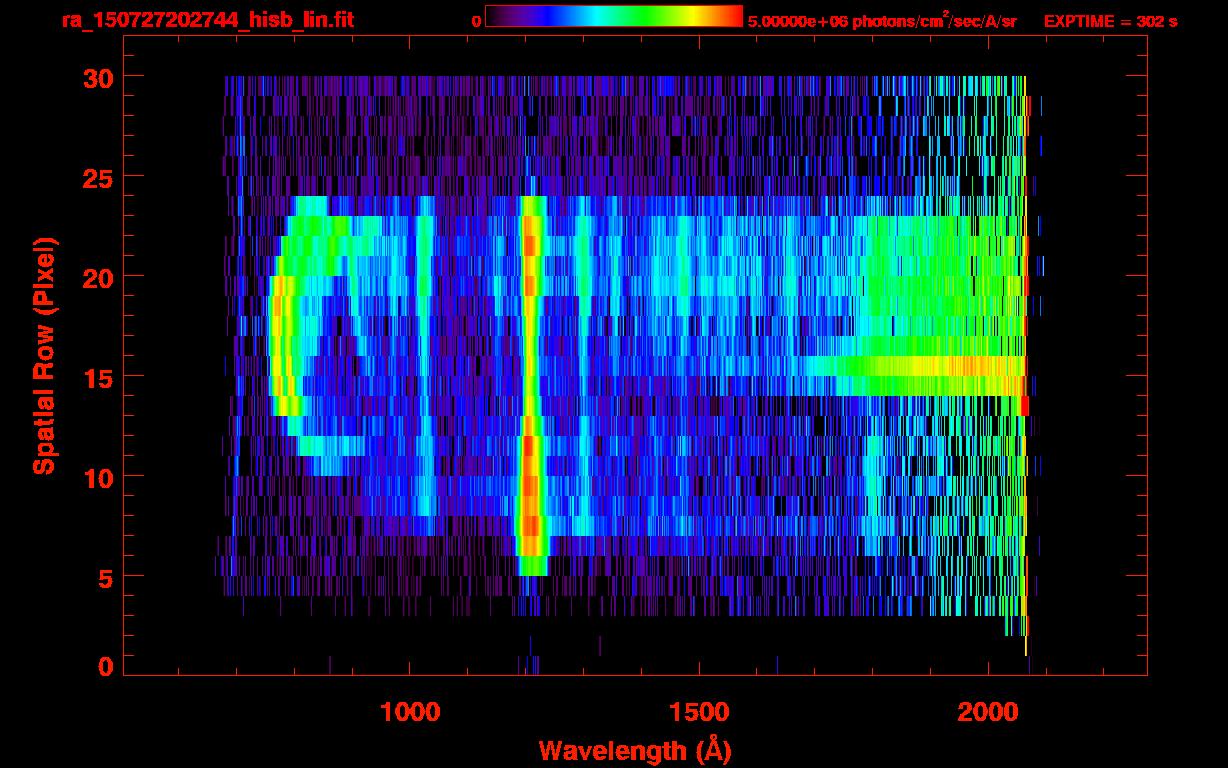Click the bright horizontal streak at row 15

930,367
